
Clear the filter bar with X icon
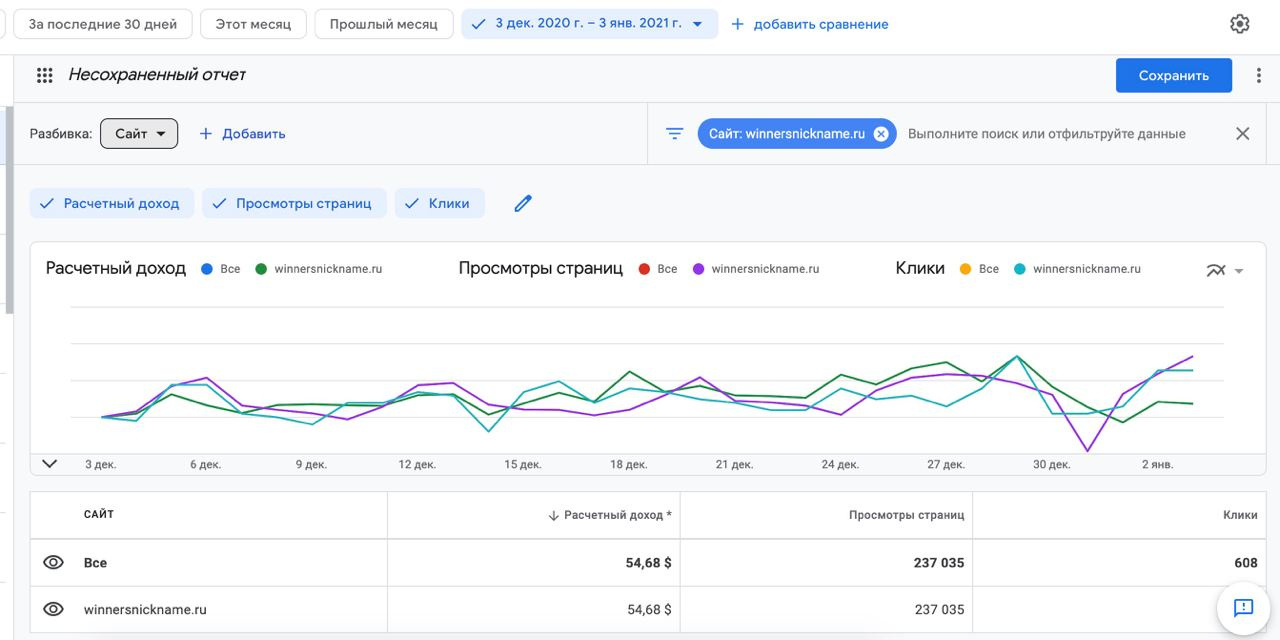(x=1242, y=134)
